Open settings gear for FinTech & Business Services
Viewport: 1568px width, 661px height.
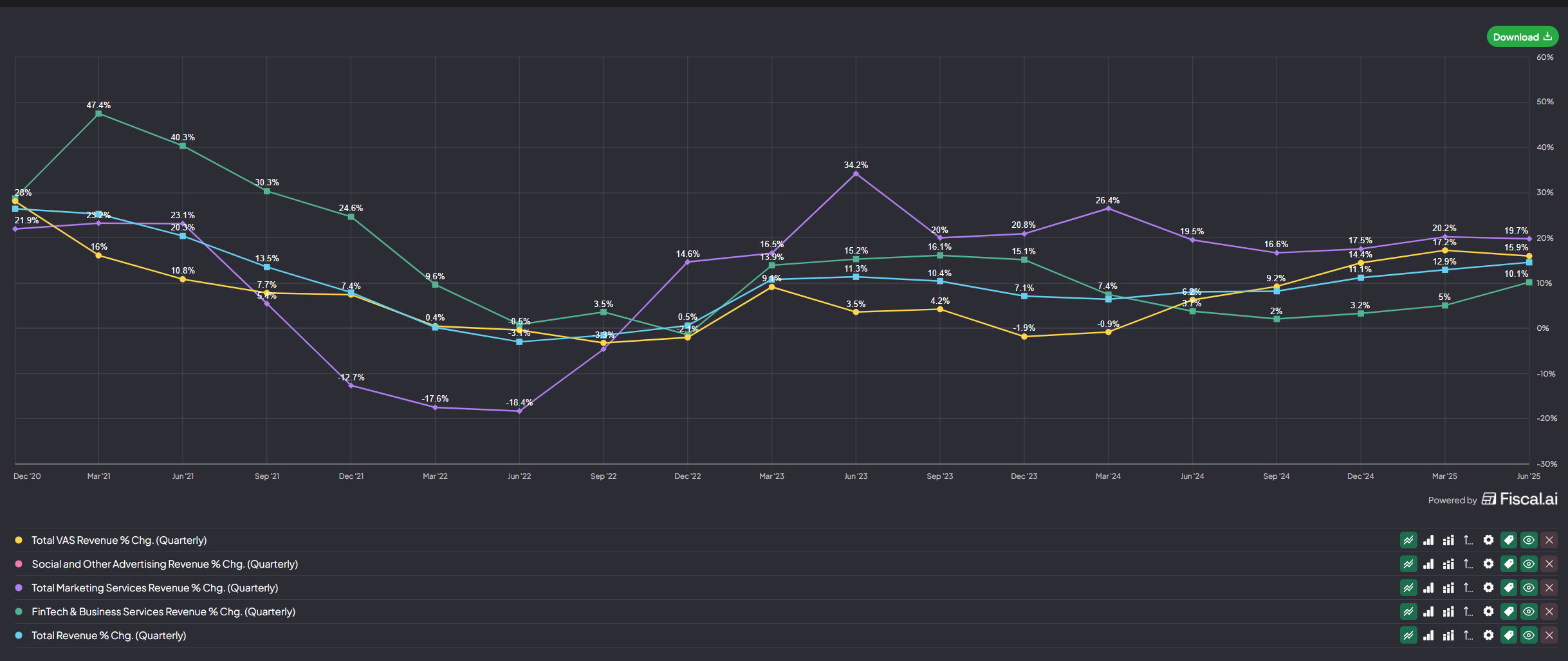(1488, 611)
